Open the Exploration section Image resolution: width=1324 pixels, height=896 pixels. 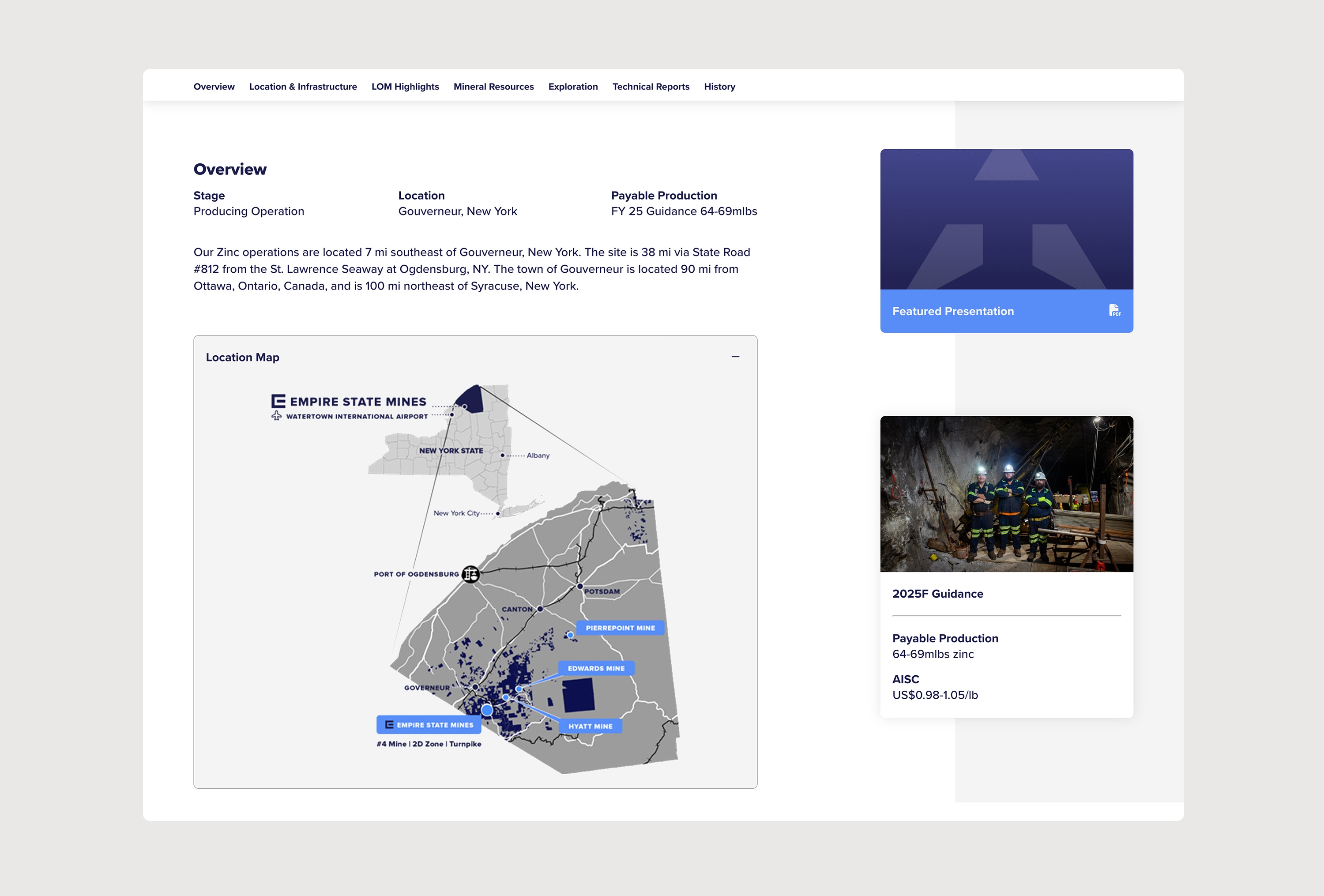tap(573, 87)
